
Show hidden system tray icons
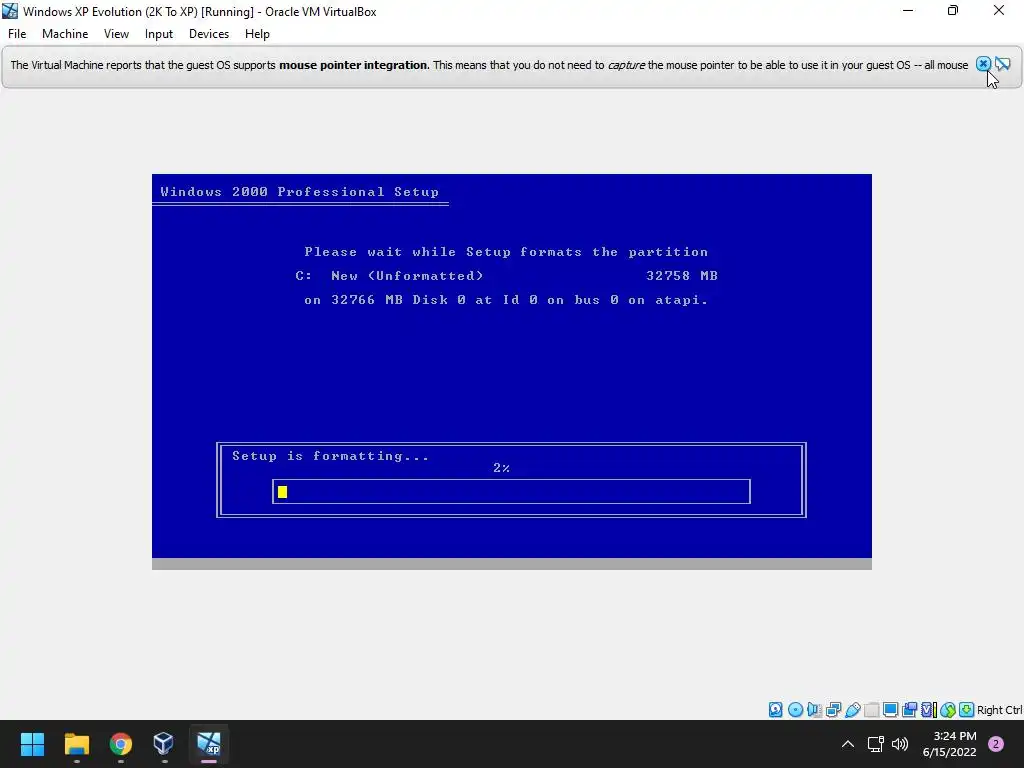tap(848, 744)
